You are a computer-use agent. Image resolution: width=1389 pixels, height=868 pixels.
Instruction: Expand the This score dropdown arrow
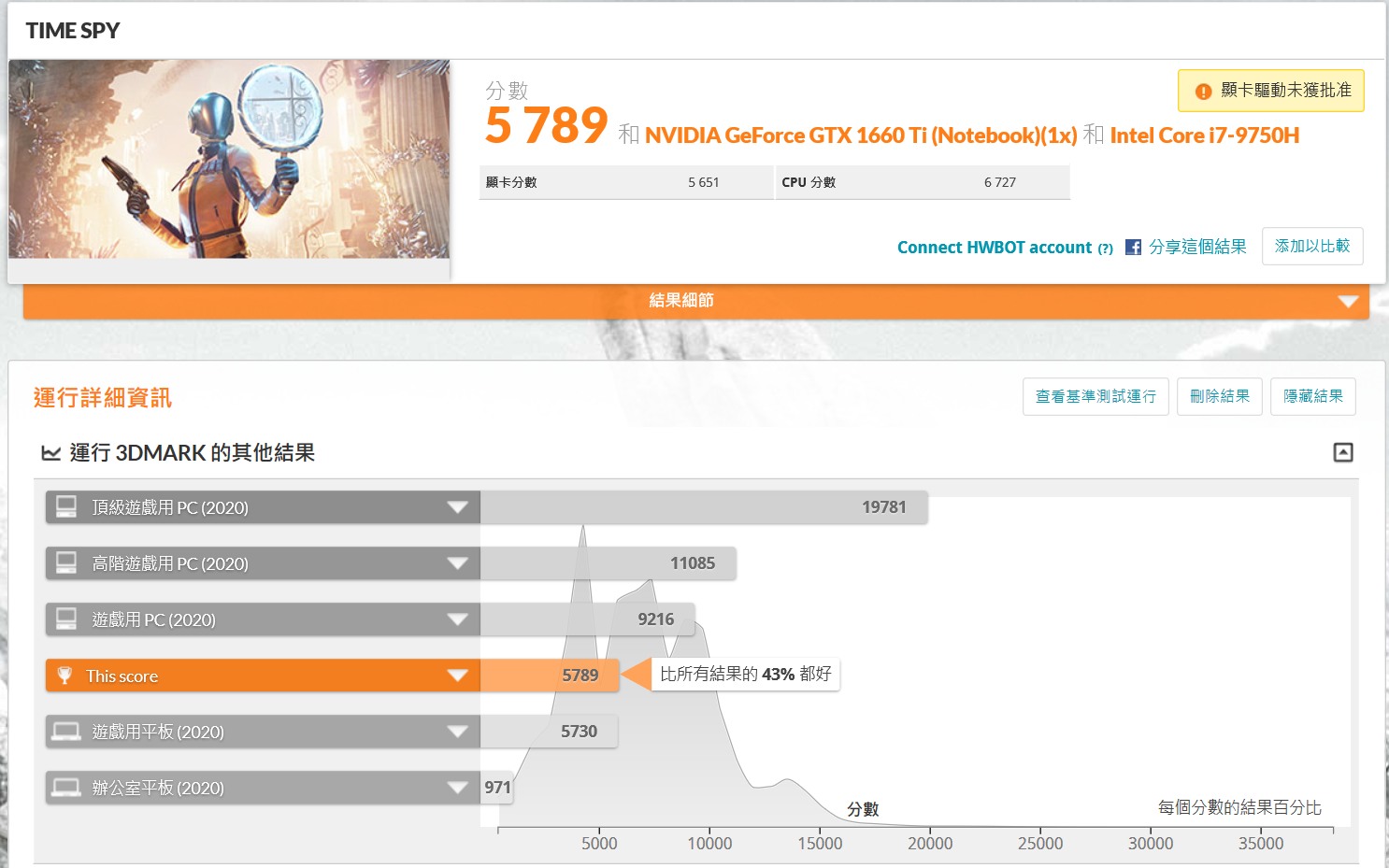pos(457,676)
